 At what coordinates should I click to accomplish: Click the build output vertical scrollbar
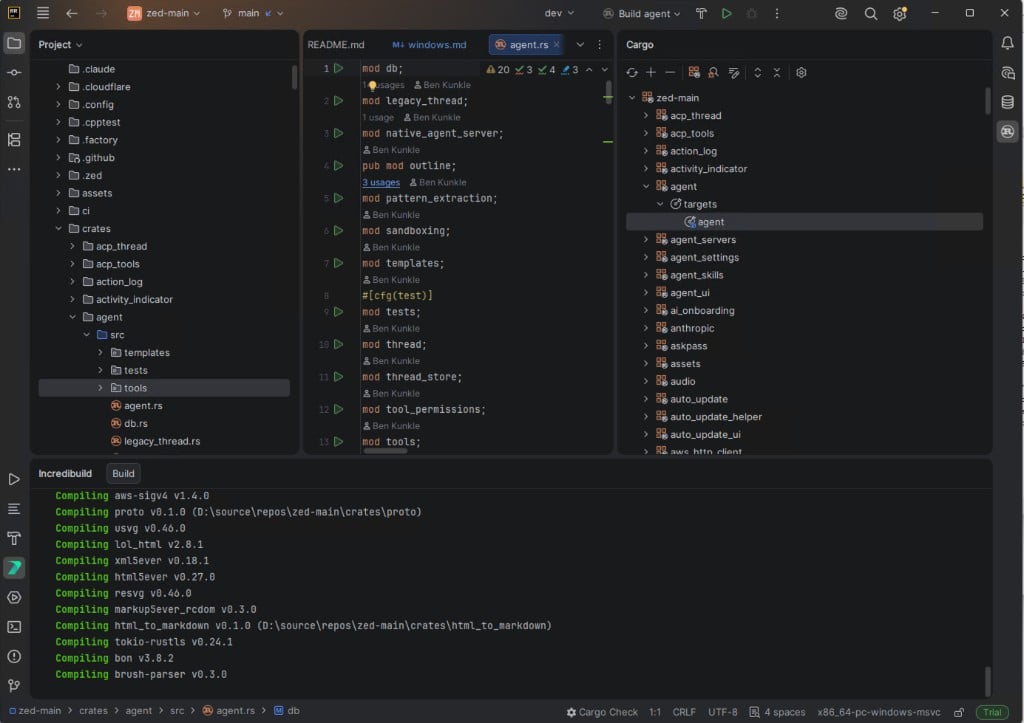[987, 682]
